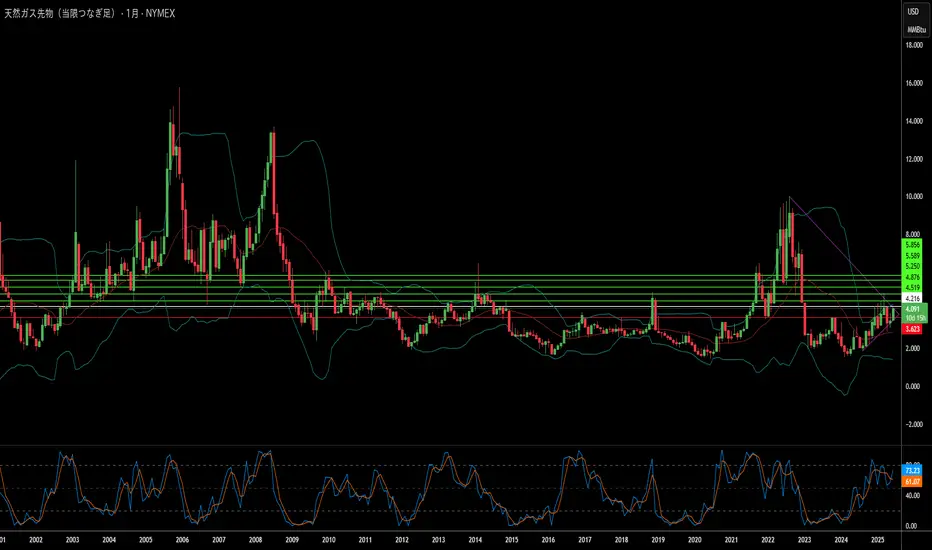
Task: Click the USD currency label
Action: (x=913, y=10)
